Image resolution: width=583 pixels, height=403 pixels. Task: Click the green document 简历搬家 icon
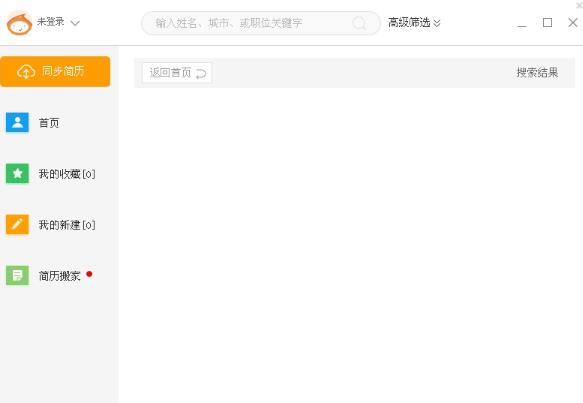[x=17, y=275]
